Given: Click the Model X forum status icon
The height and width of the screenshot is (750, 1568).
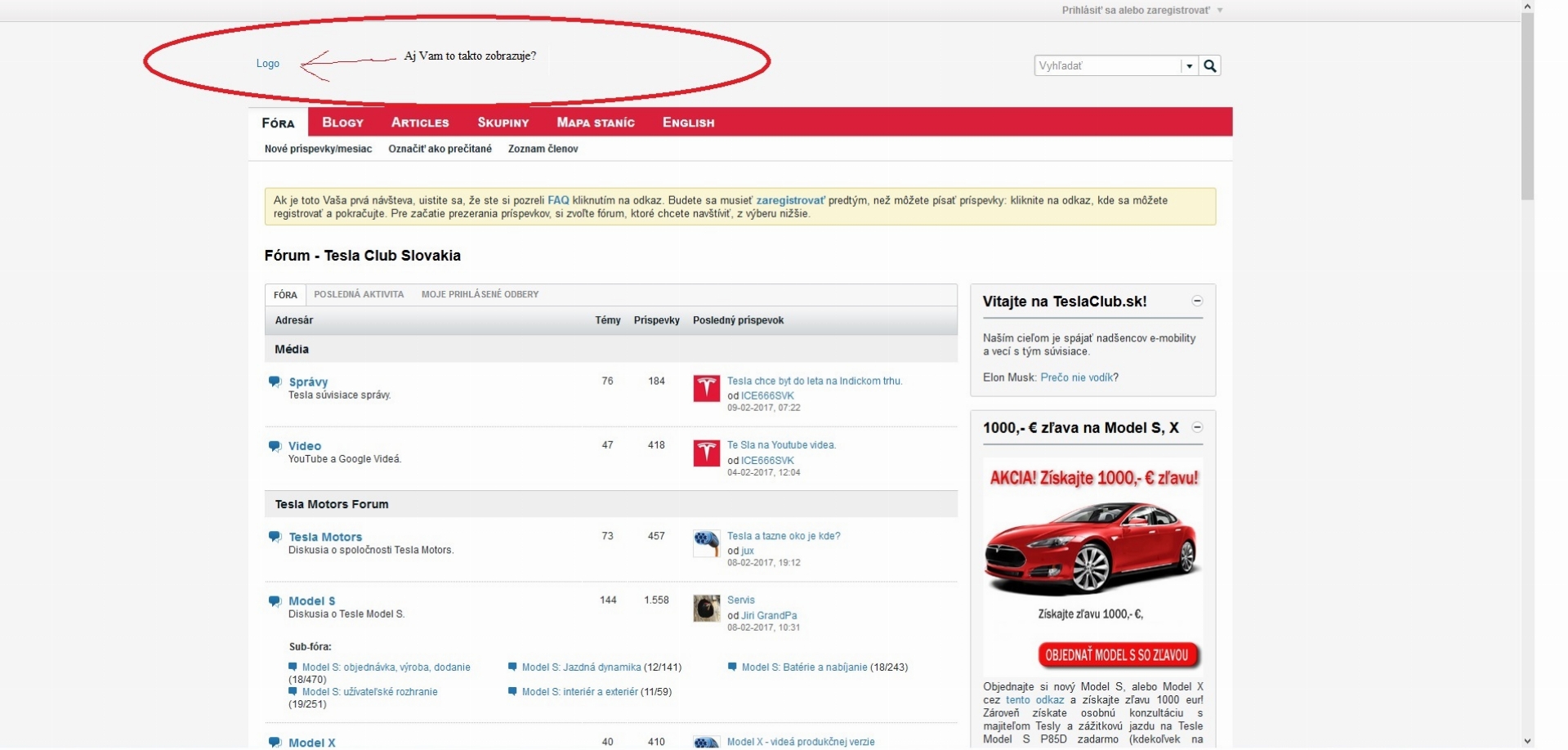Looking at the screenshot, I should click(275, 742).
